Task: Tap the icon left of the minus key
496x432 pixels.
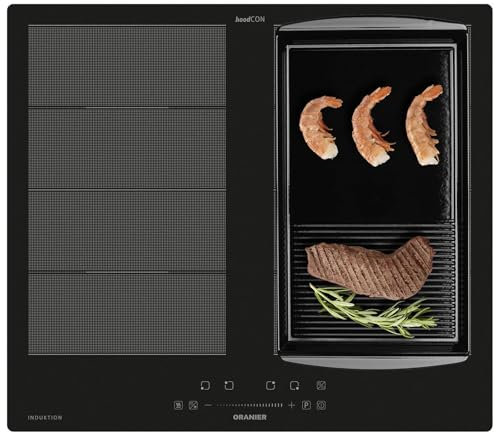Action: 193,405
